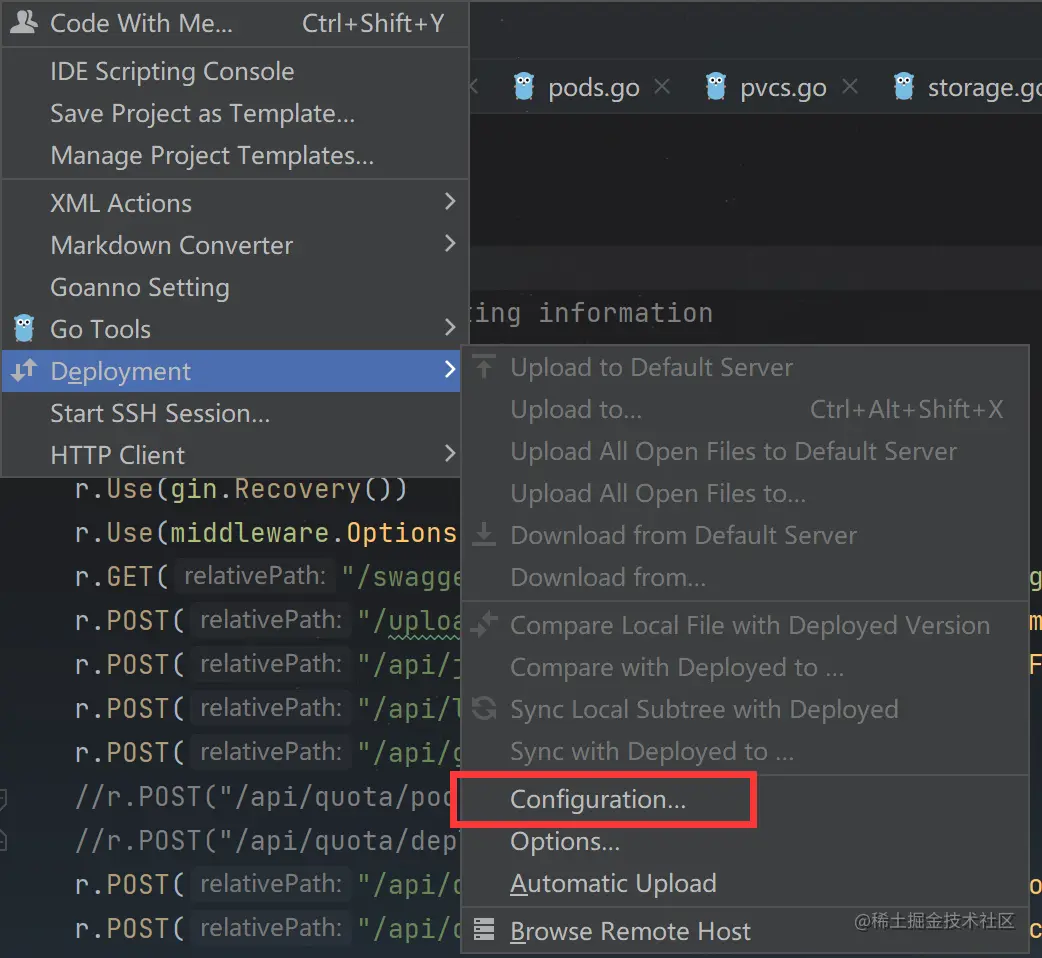The height and width of the screenshot is (958, 1042).
Task: Expand the Go Tools submenu arrow
Action: pyautogui.click(x=450, y=327)
